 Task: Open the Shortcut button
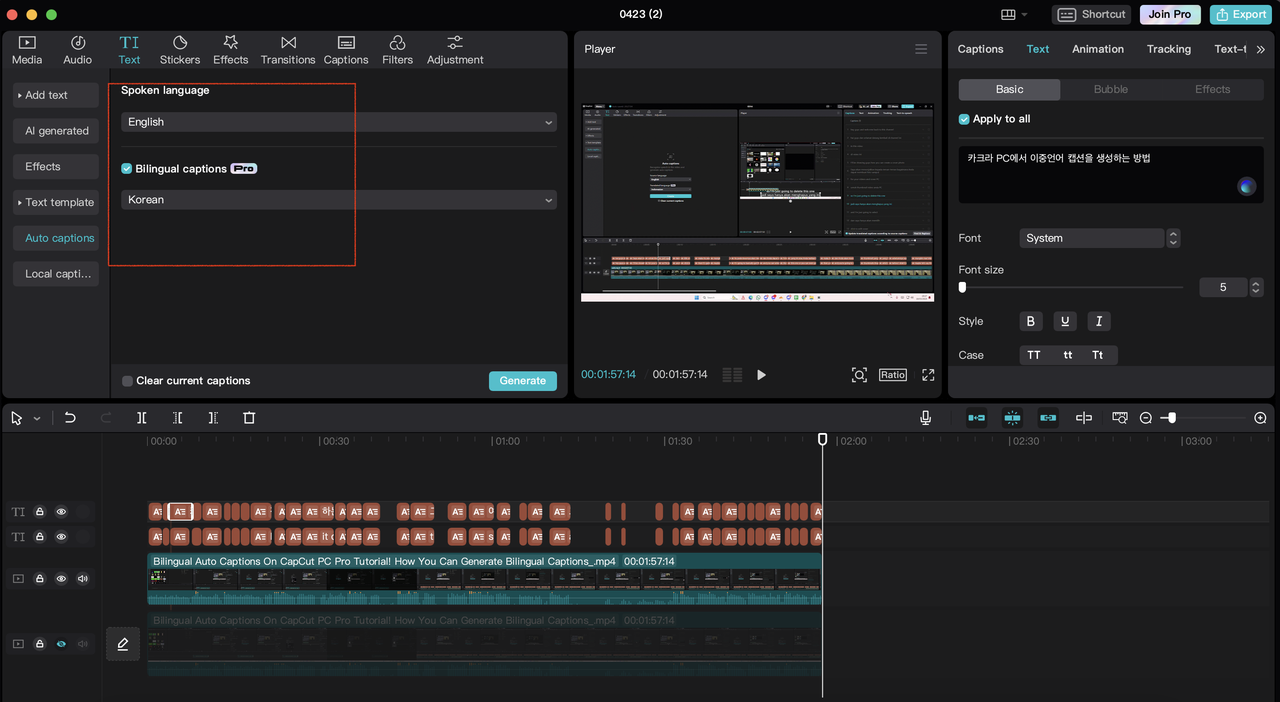click(x=1092, y=14)
